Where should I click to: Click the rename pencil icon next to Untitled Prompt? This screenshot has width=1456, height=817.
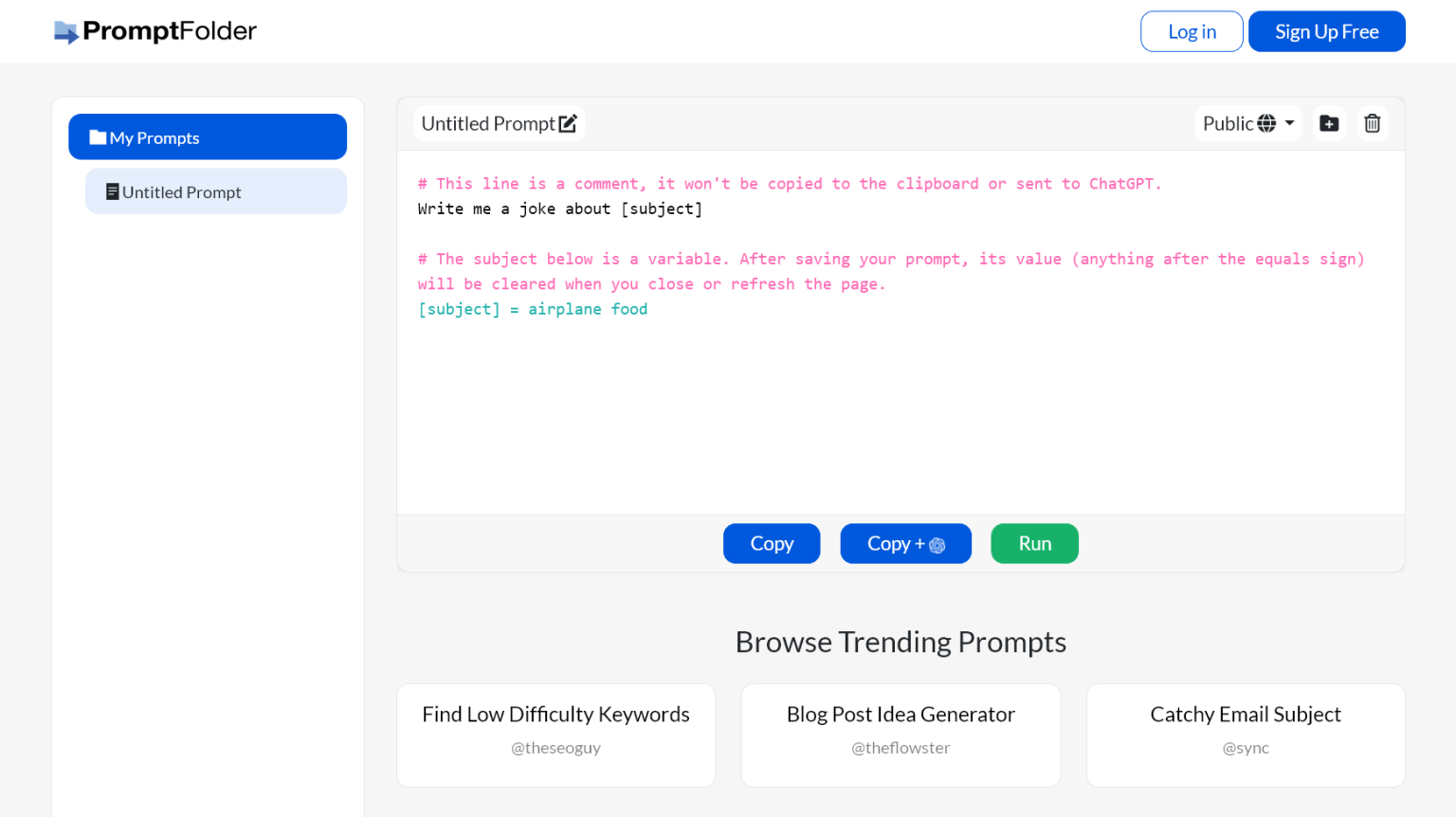click(x=568, y=122)
